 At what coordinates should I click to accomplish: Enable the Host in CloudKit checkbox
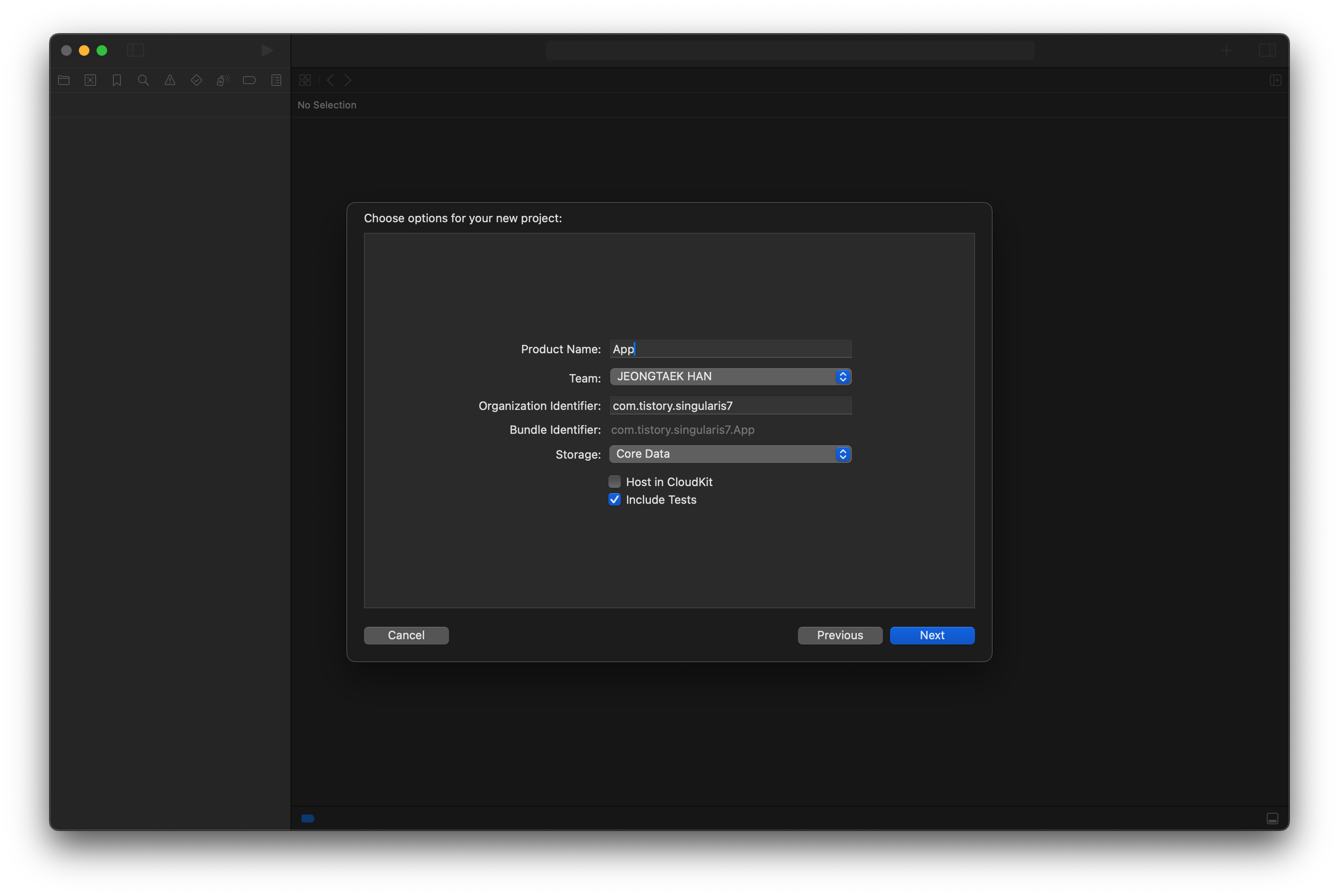(614, 482)
